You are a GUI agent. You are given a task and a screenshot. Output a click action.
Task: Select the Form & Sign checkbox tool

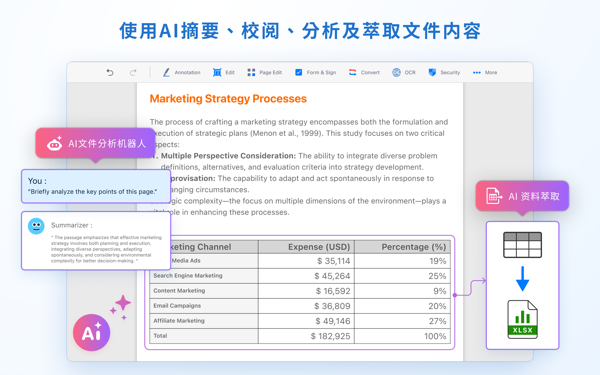point(315,72)
